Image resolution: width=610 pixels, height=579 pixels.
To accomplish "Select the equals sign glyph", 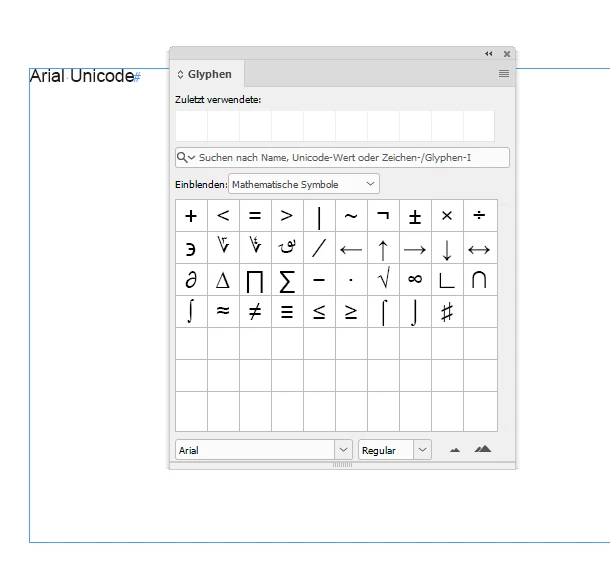I will coord(255,216).
